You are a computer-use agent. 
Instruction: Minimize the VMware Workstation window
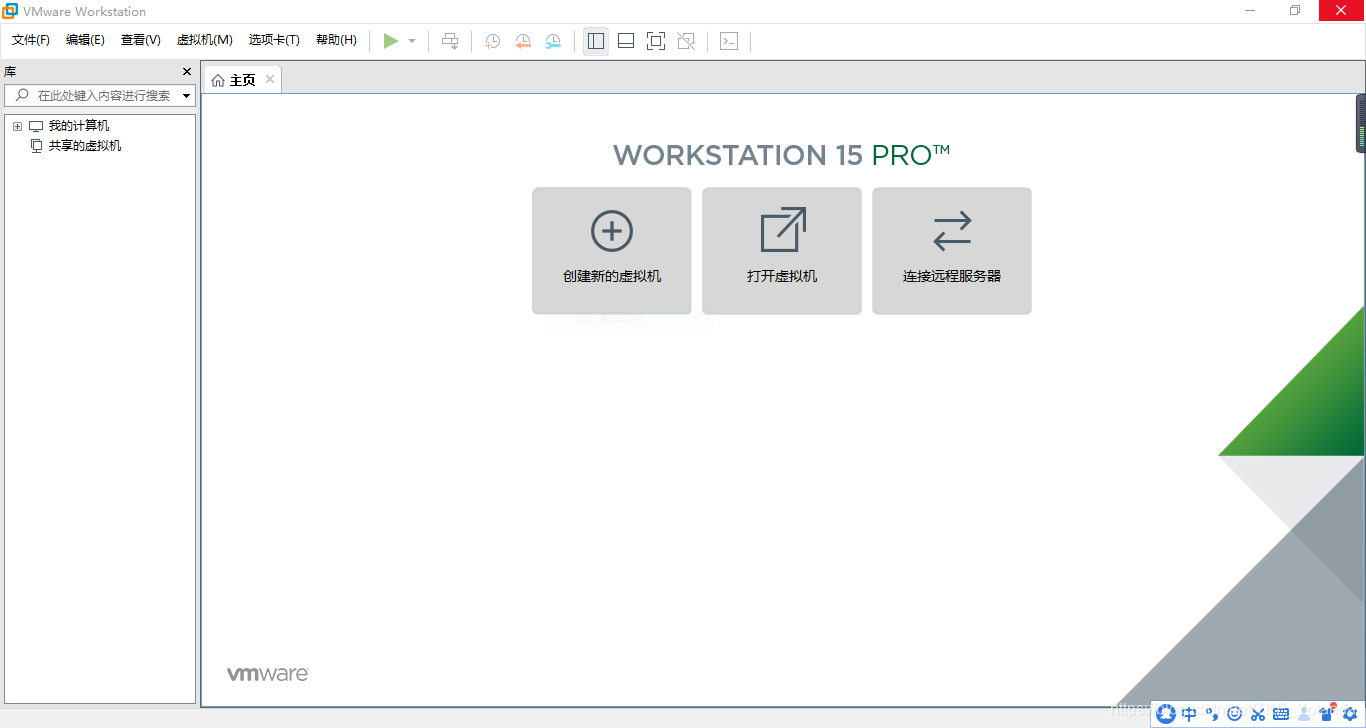tap(1250, 11)
